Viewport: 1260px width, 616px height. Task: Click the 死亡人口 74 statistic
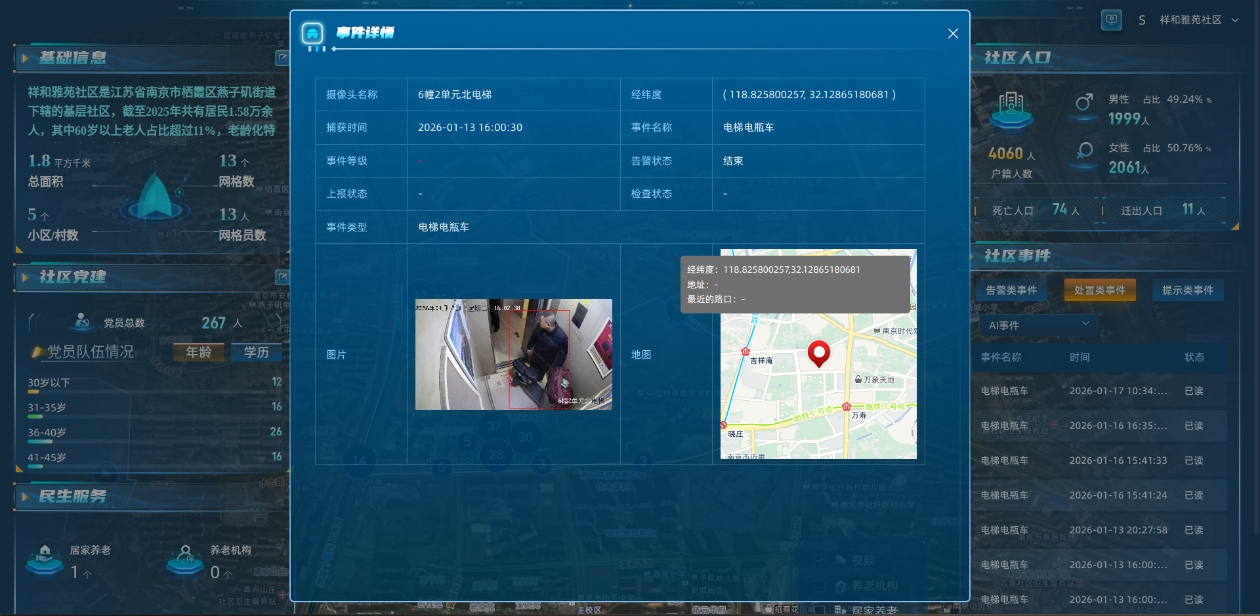1036,211
